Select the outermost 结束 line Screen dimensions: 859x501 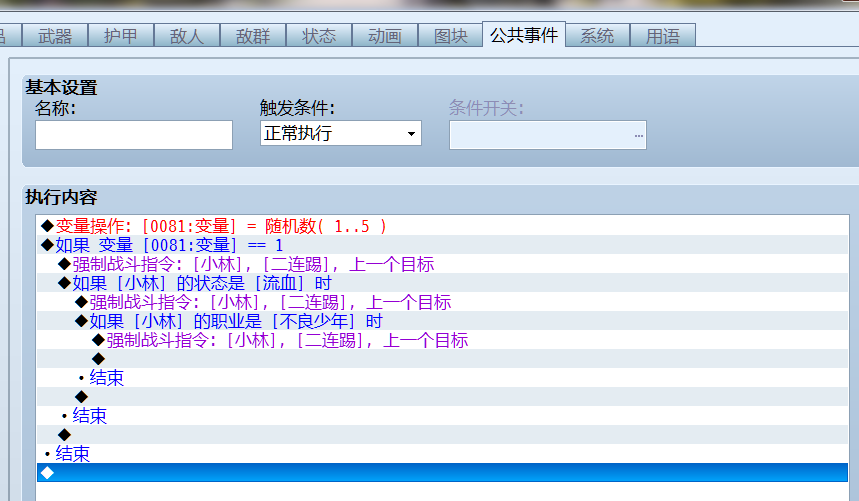(442, 454)
